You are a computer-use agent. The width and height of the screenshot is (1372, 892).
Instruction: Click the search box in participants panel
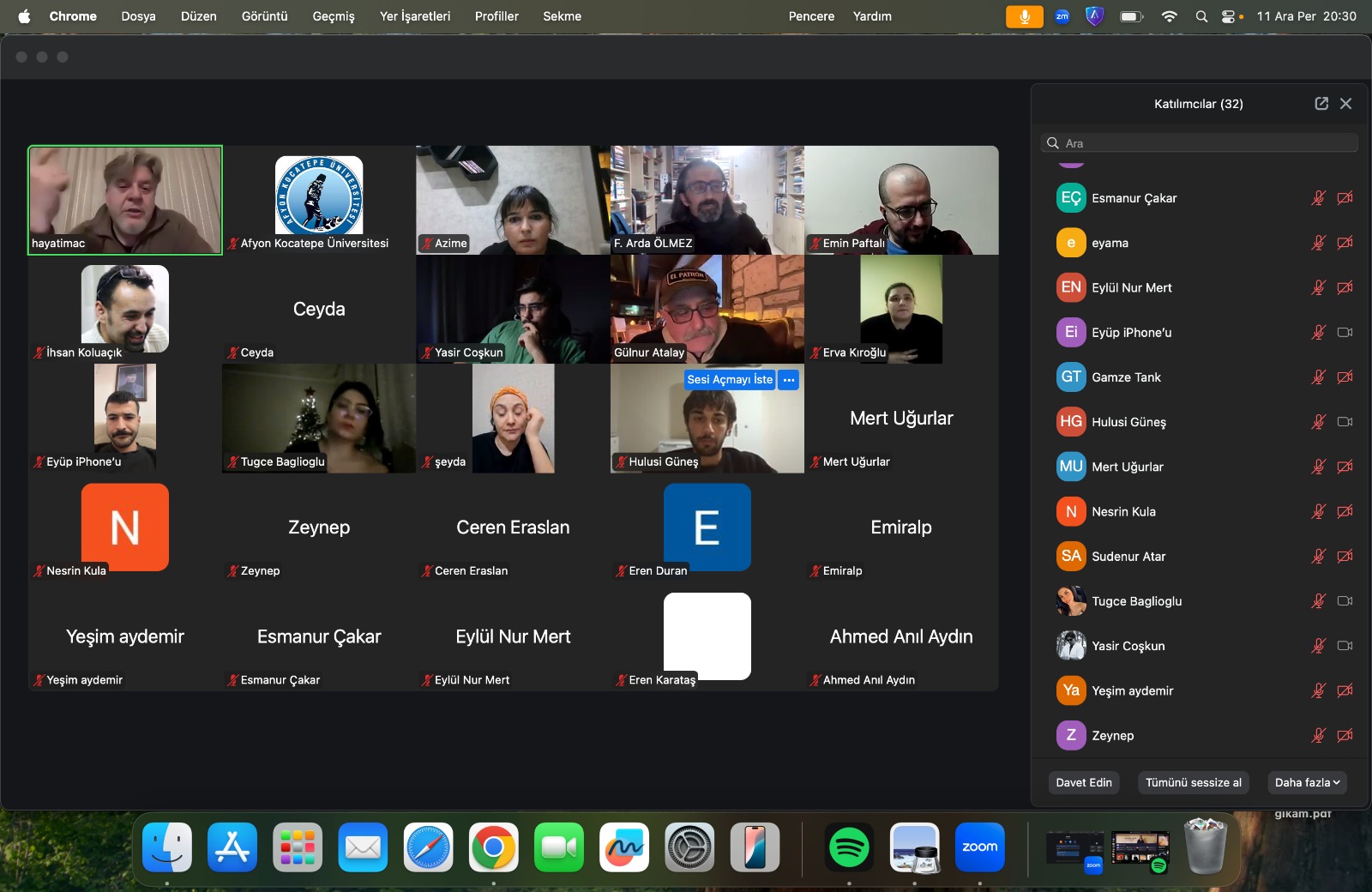pyautogui.click(x=1200, y=143)
